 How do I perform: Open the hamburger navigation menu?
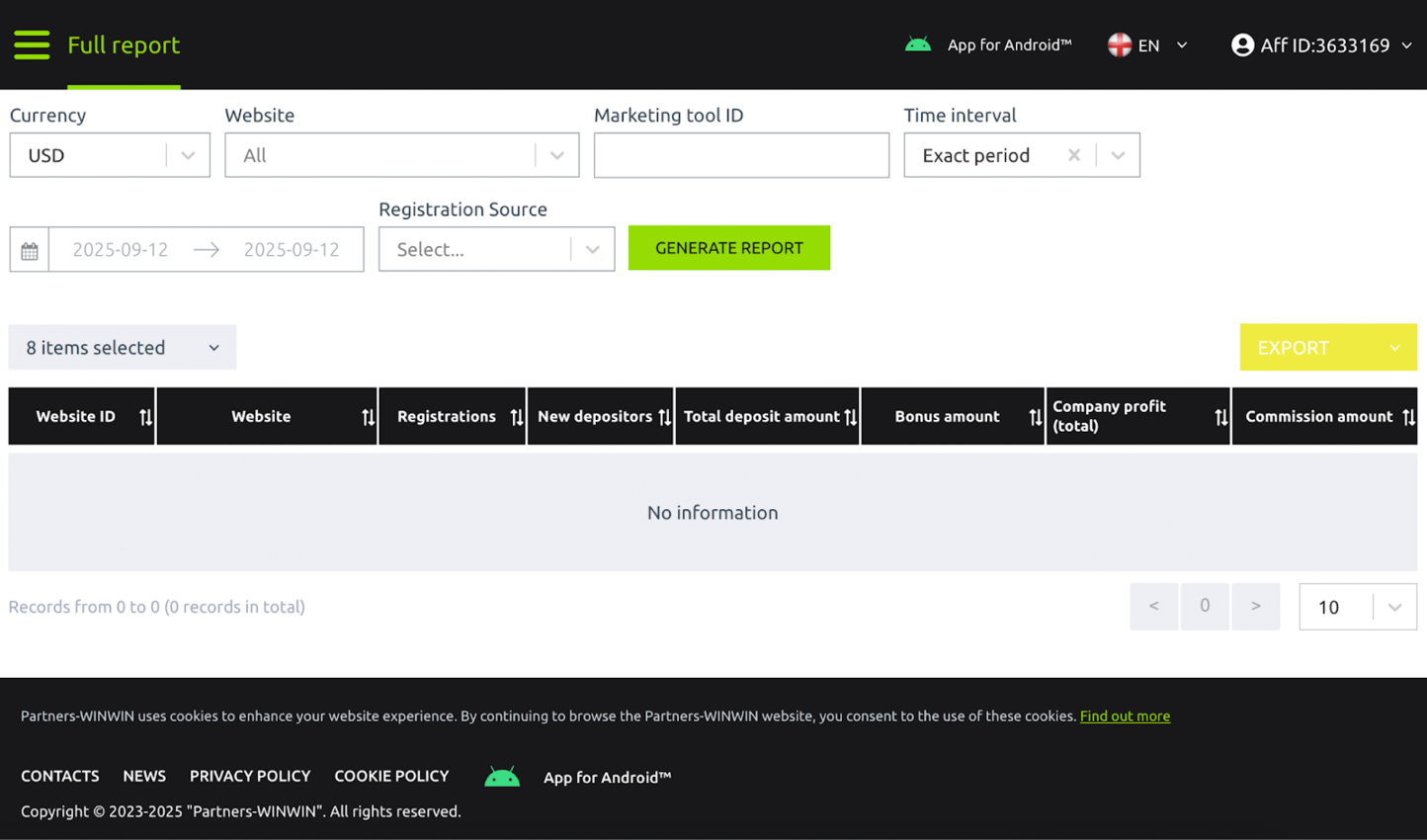pyautogui.click(x=32, y=44)
